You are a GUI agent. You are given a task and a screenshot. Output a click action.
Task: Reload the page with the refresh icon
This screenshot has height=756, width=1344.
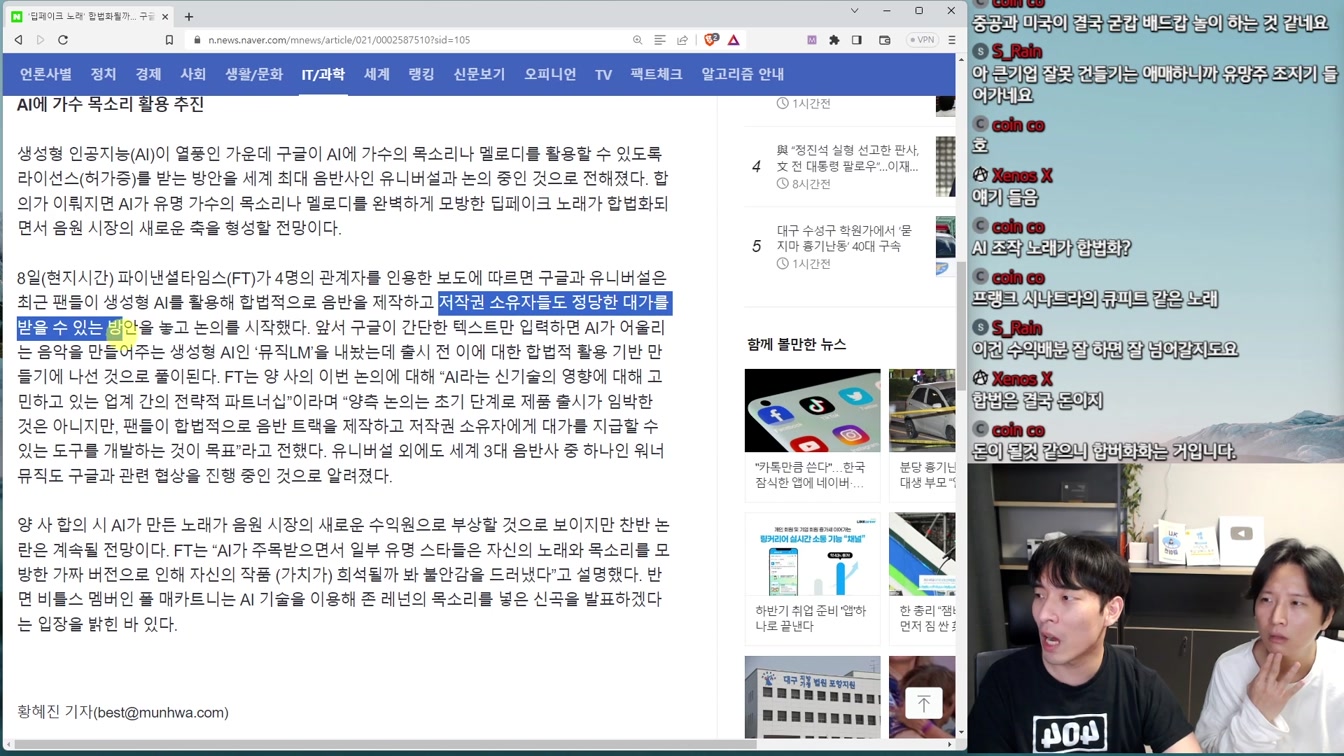[63, 40]
